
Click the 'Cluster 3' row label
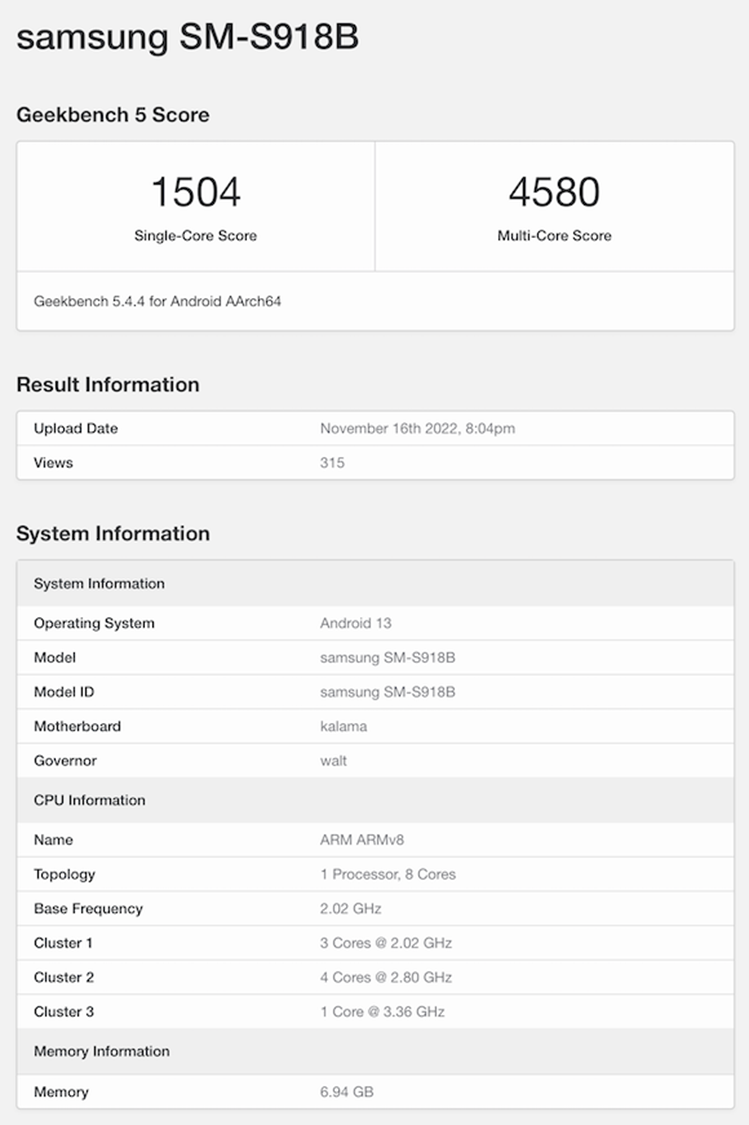pos(64,1012)
